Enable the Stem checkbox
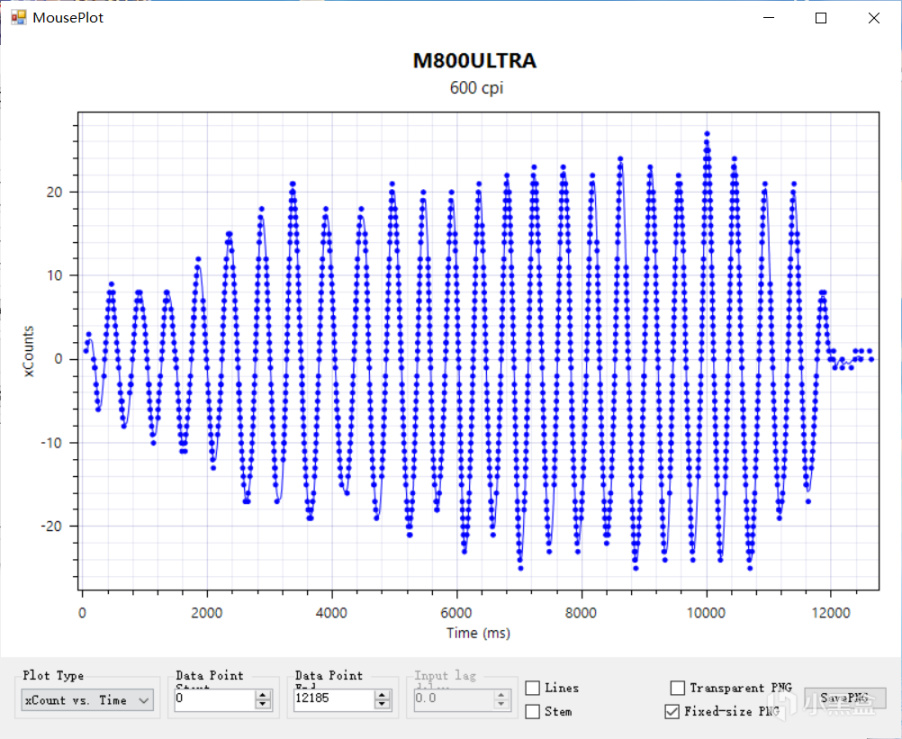Image resolution: width=902 pixels, height=739 pixels. coord(533,712)
